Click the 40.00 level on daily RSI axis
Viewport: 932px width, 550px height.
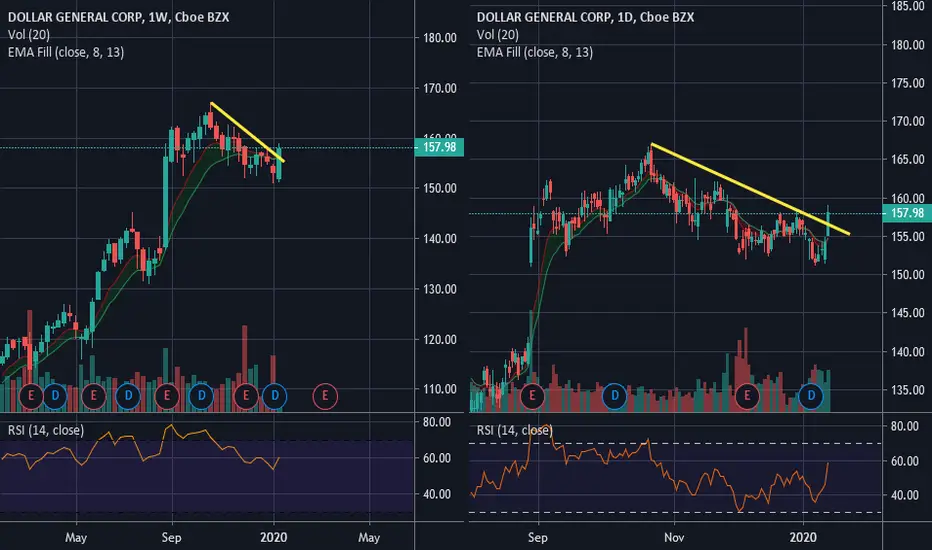pos(905,495)
